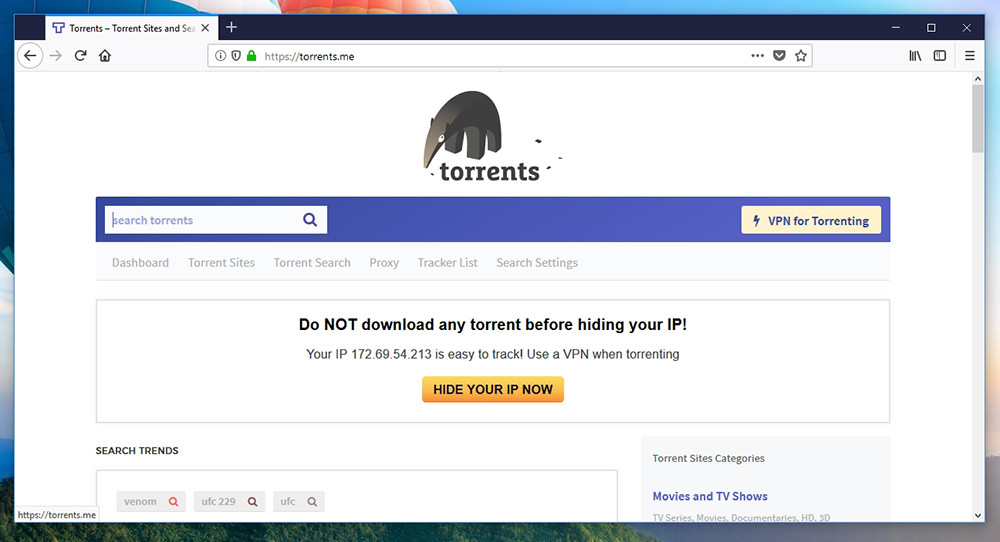
Task: Click the magnifier next to ufc 229
Action: click(x=253, y=502)
